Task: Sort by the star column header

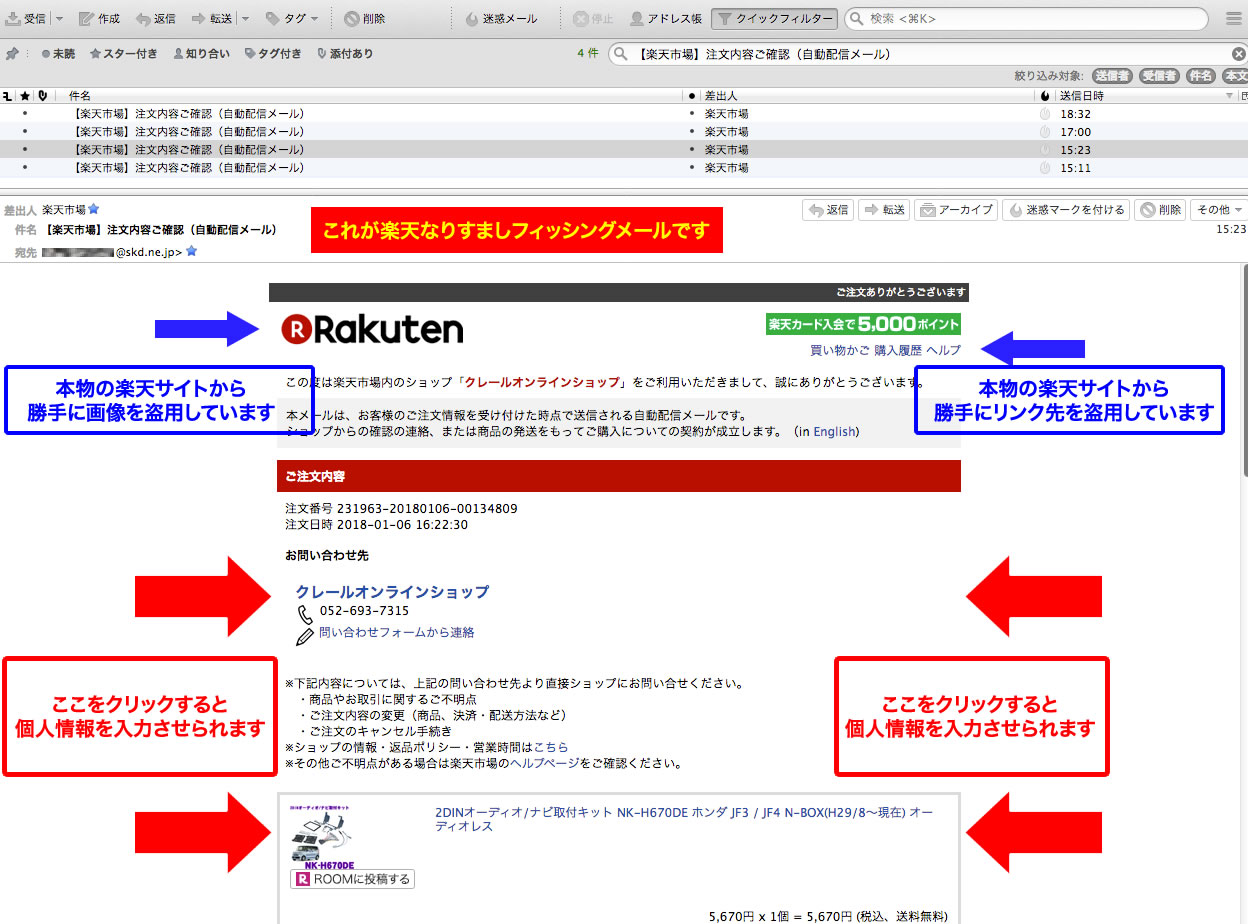Action: (x=24, y=96)
